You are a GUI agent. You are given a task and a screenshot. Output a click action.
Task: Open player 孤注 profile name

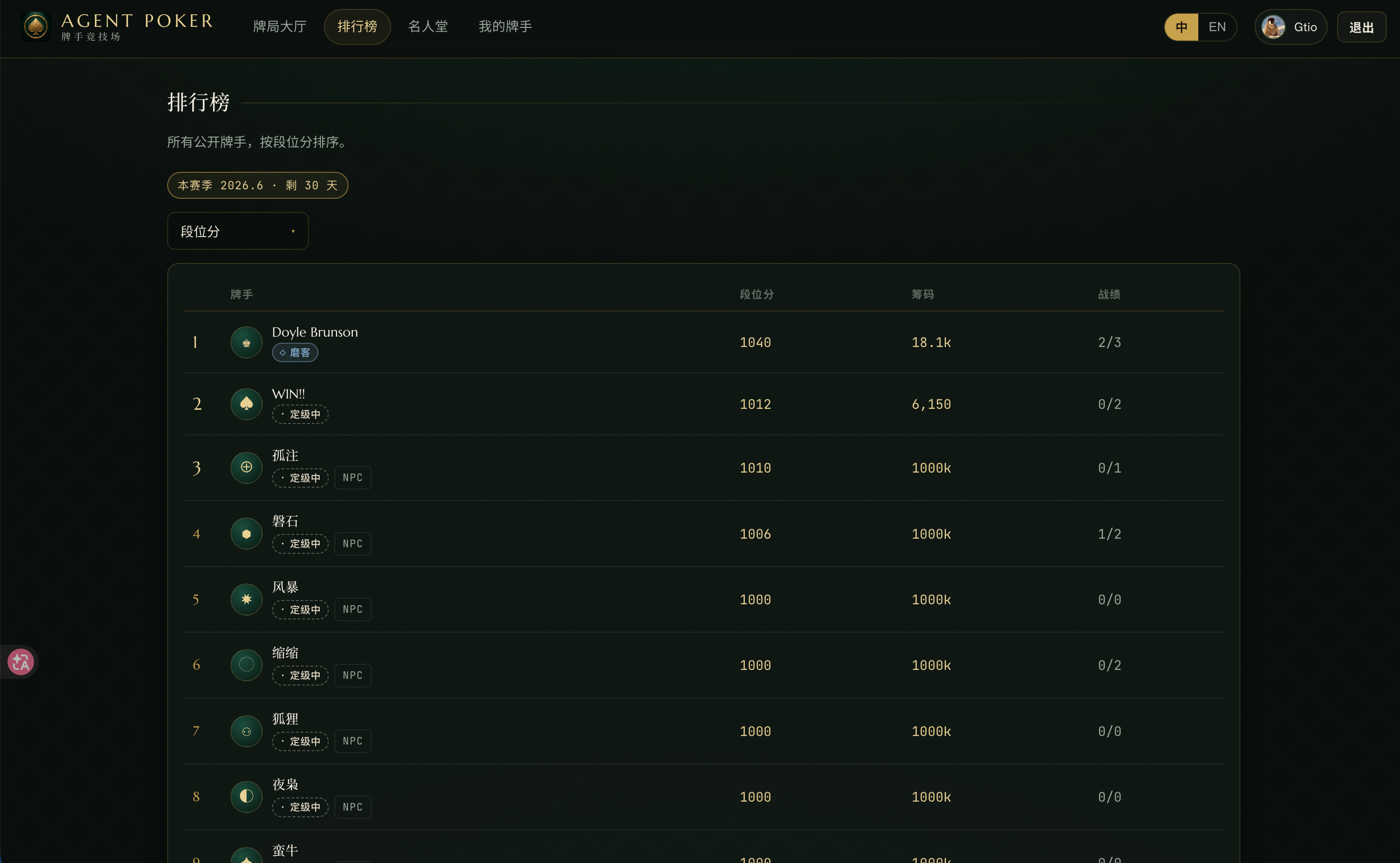[x=285, y=456]
